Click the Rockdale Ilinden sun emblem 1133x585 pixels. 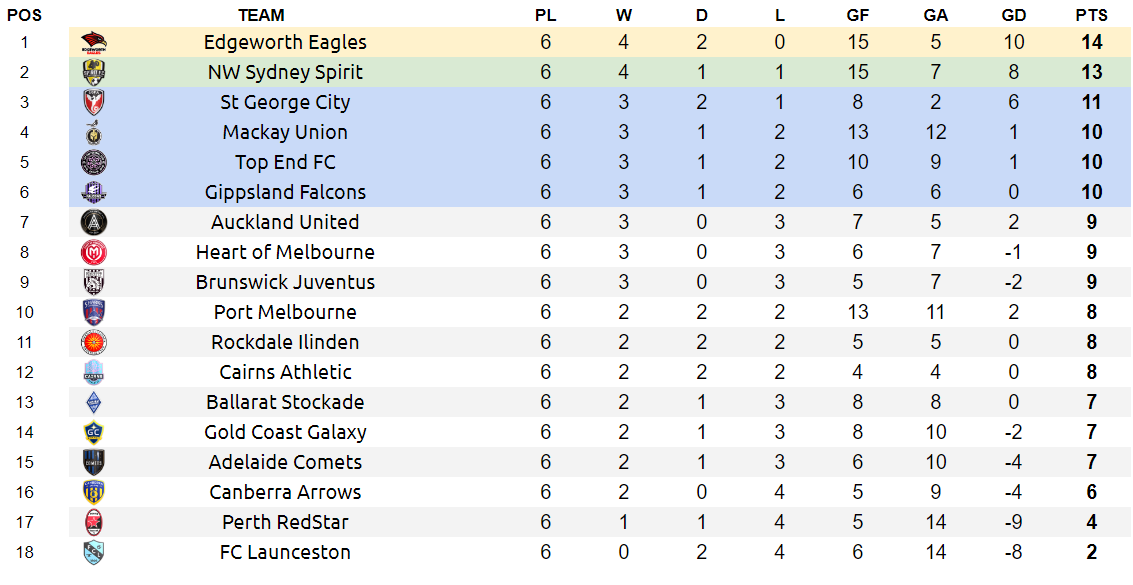click(x=94, y=342)
